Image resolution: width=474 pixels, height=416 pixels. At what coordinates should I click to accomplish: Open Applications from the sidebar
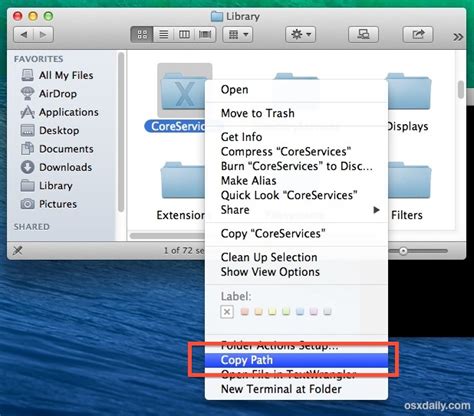pos(60,112)
